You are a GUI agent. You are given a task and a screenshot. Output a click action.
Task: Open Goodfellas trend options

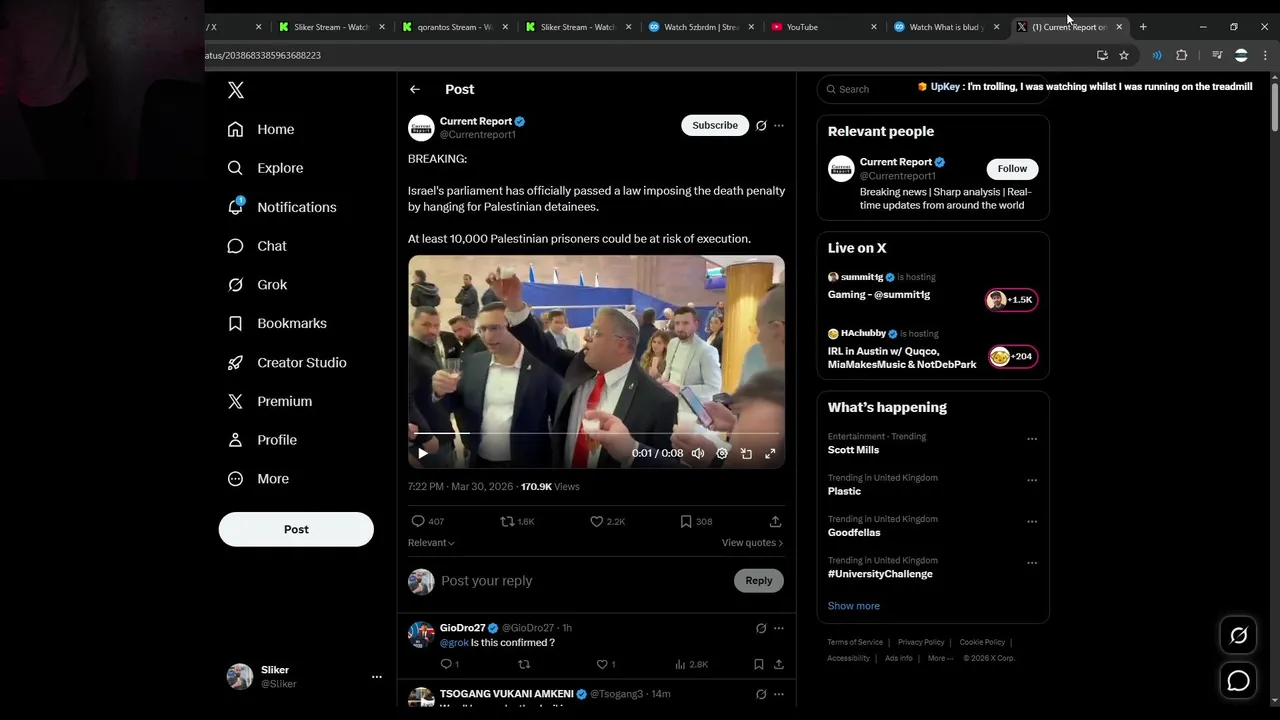point(1032,522)
